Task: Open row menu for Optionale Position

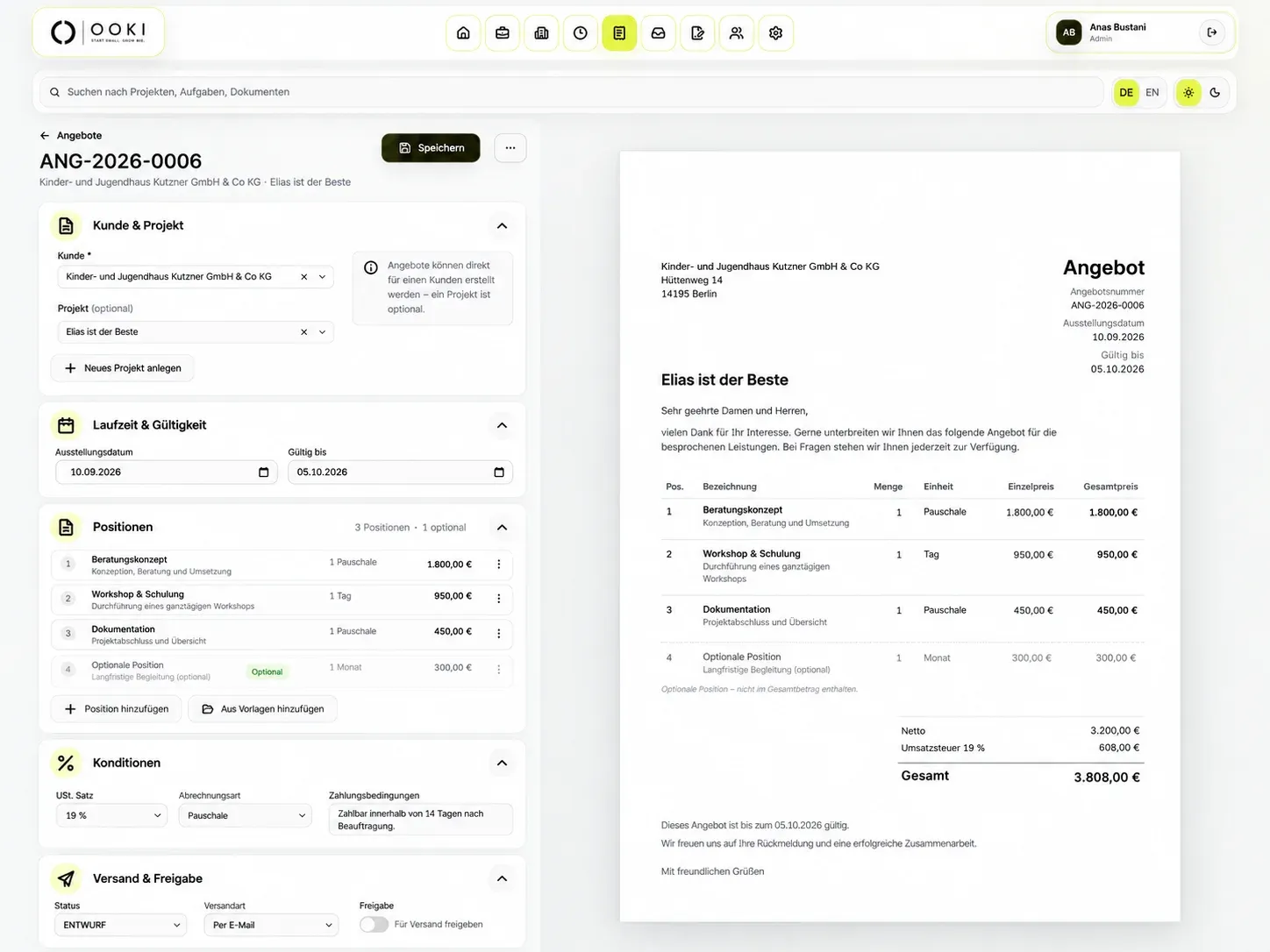Action: click(x=499, y=670)
